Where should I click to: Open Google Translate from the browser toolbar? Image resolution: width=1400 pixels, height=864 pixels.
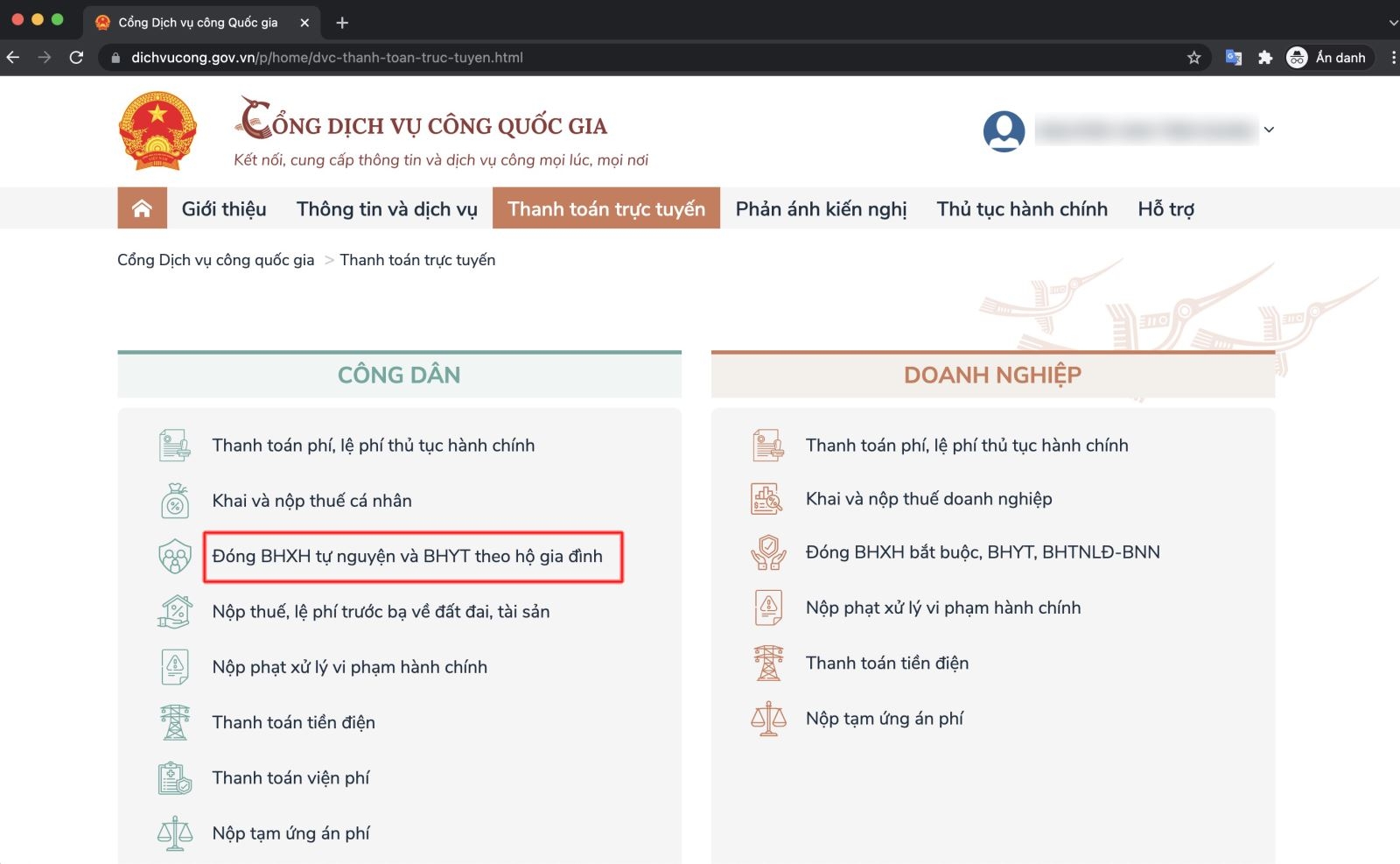pos(1234,57)
